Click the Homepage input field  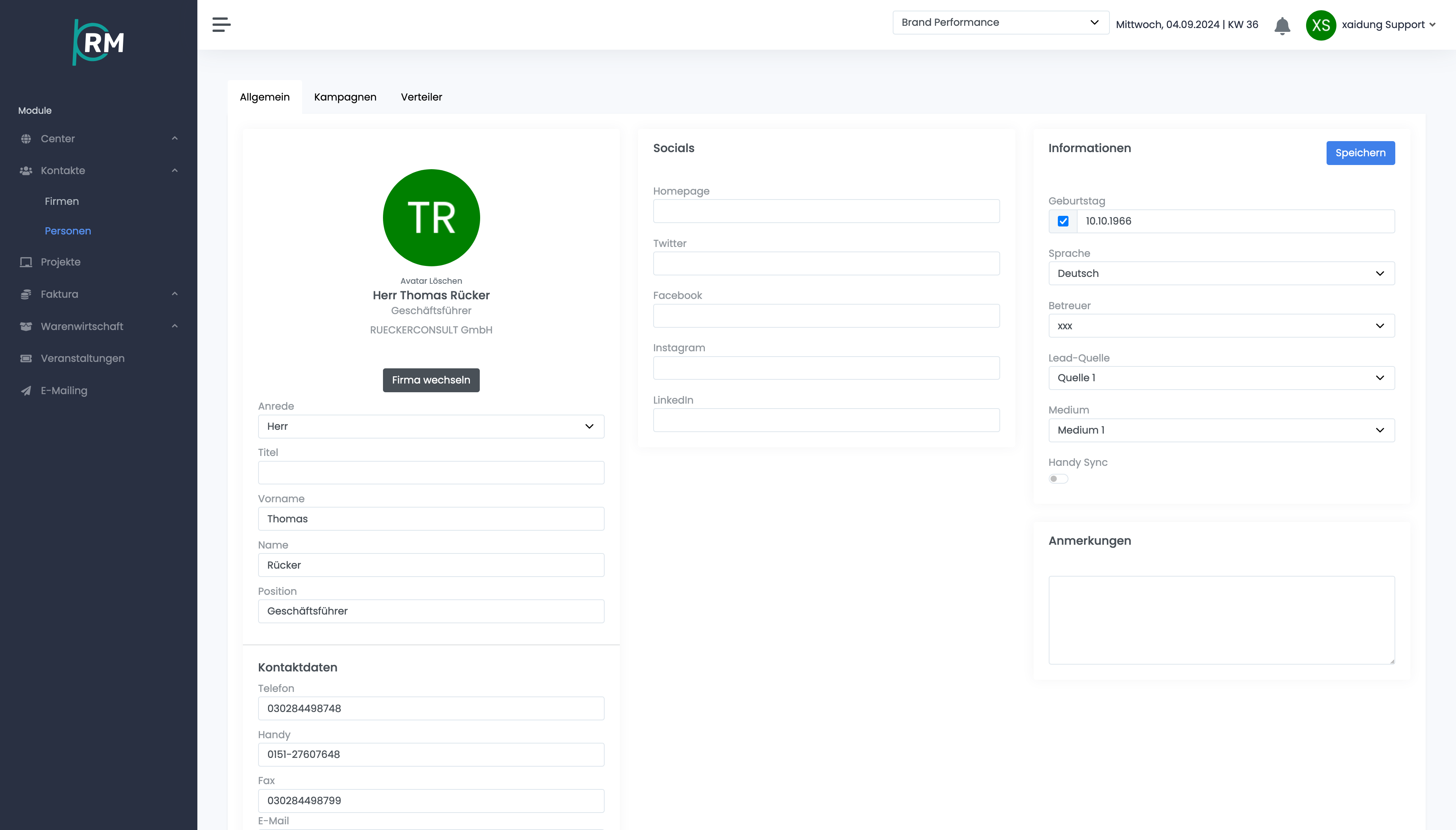point(826,211)
